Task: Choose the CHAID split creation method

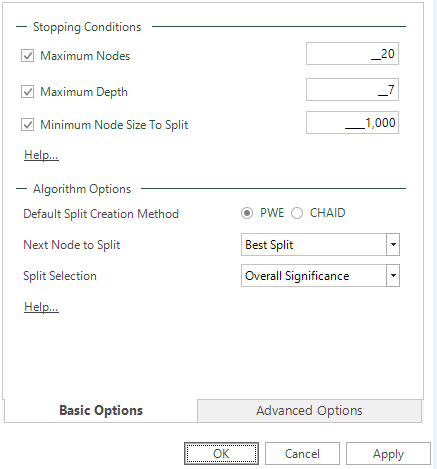Action: pyautogui.click(x=297, y=213)
